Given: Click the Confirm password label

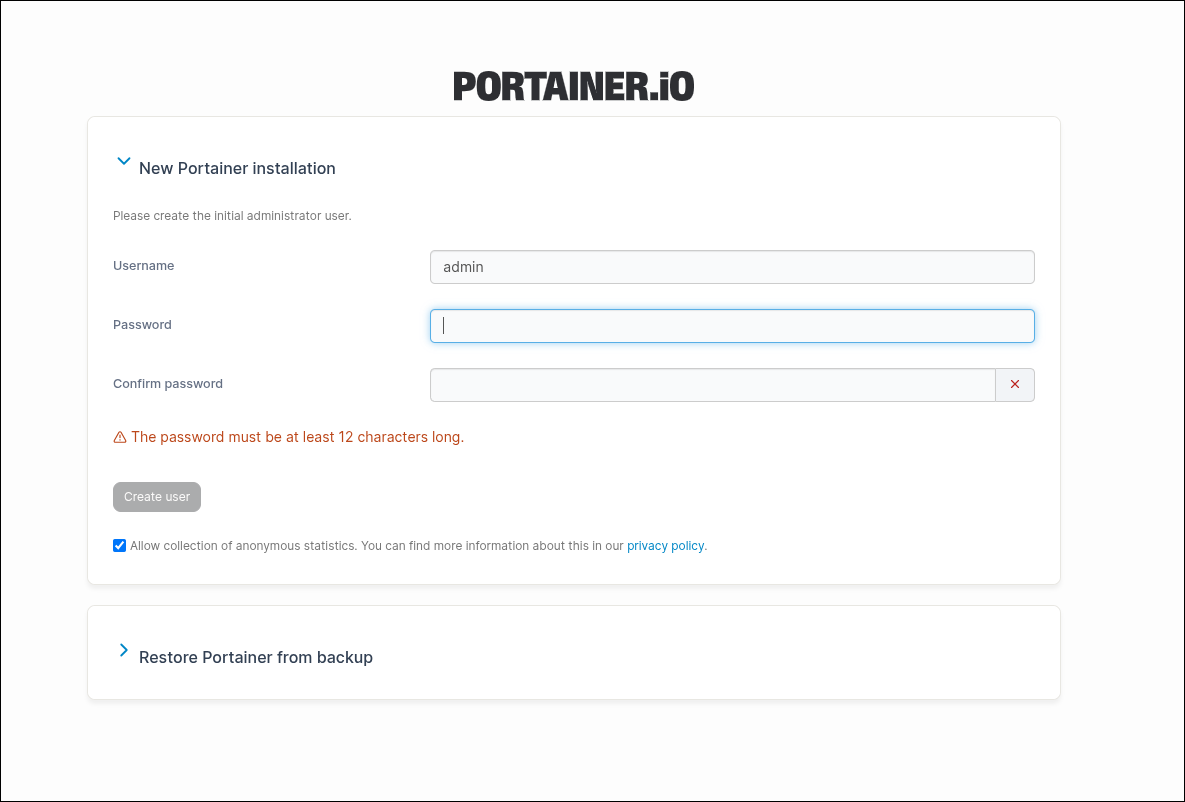Looking at the screenshot, I should coord(168,384).
